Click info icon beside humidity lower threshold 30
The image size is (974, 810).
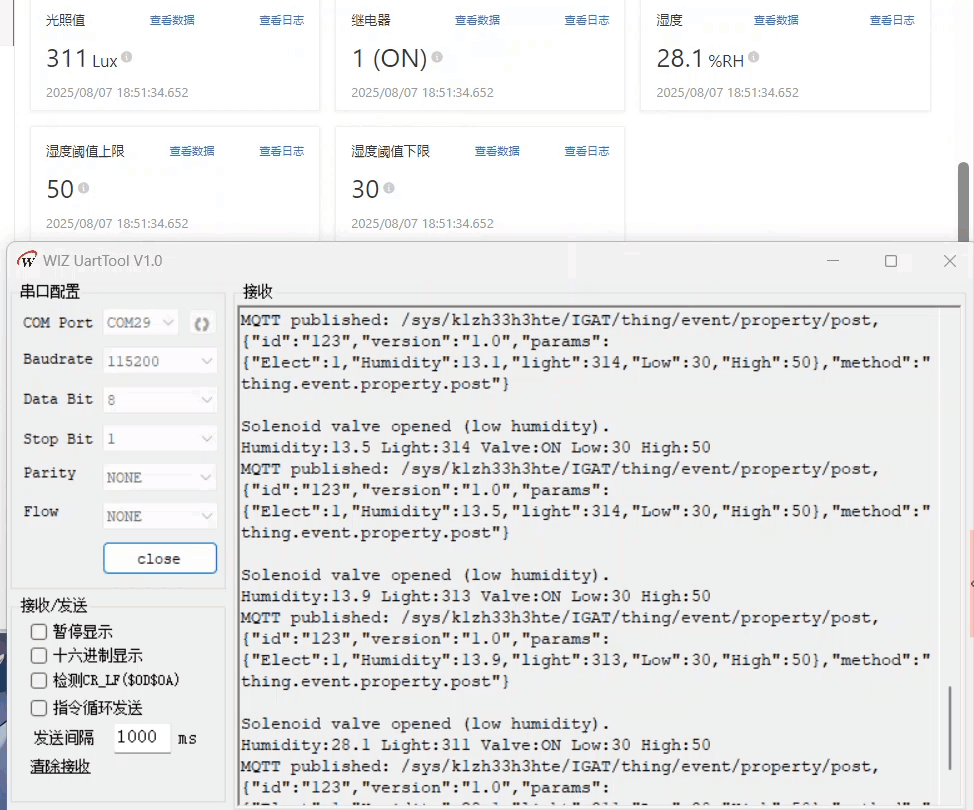point(389,188)
